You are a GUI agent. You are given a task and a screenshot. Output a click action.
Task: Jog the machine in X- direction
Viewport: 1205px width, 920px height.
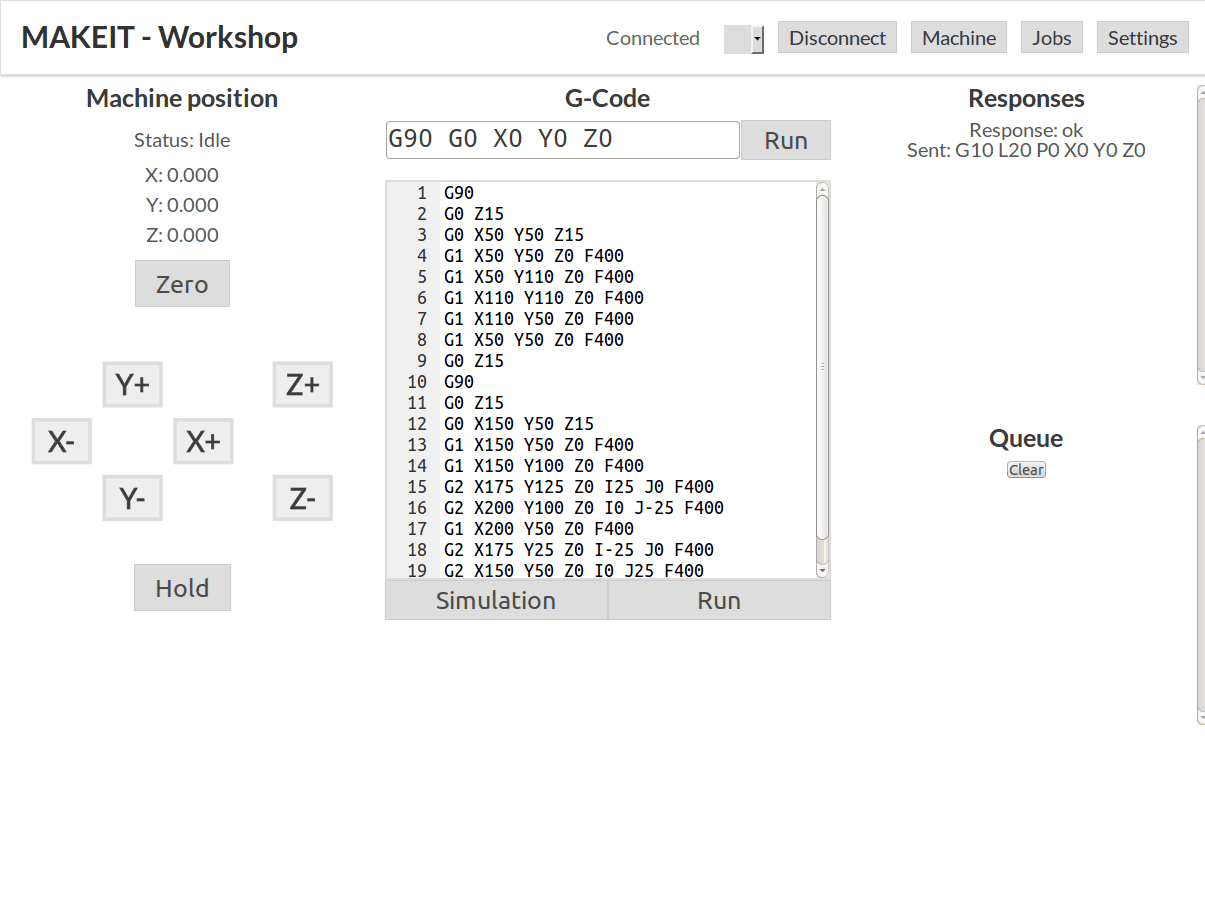click(61, 441)
